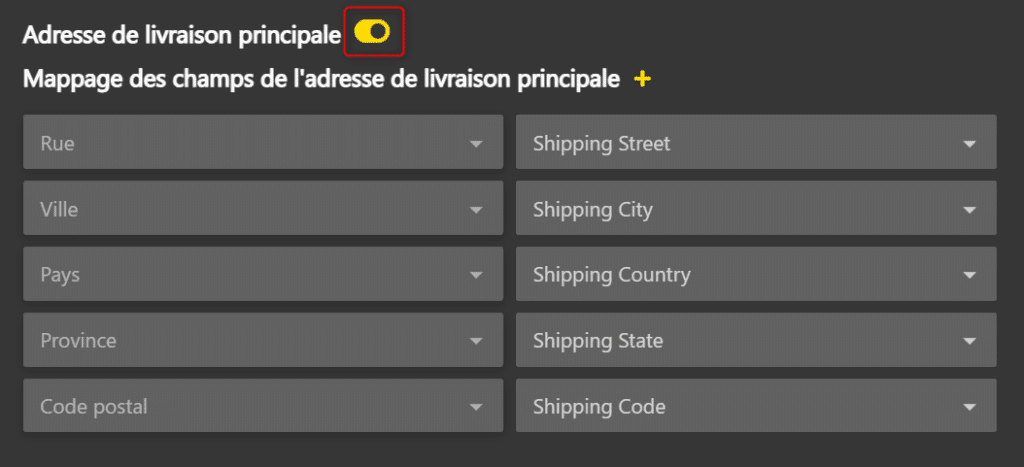The image size is (1024, 467).
Task: Click the down arrow on Shipping Code
Action: click(x=969, y=407)
